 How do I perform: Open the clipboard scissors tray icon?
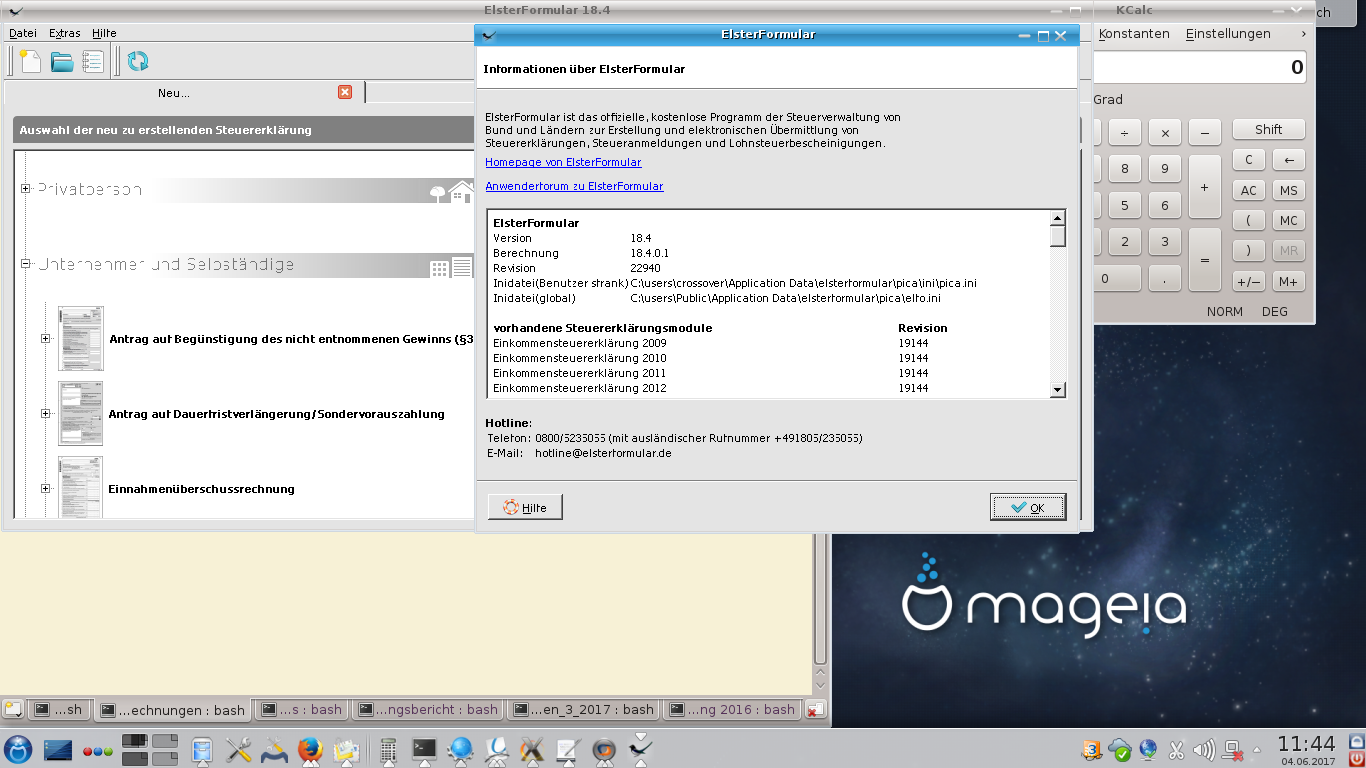(1177, 749)
